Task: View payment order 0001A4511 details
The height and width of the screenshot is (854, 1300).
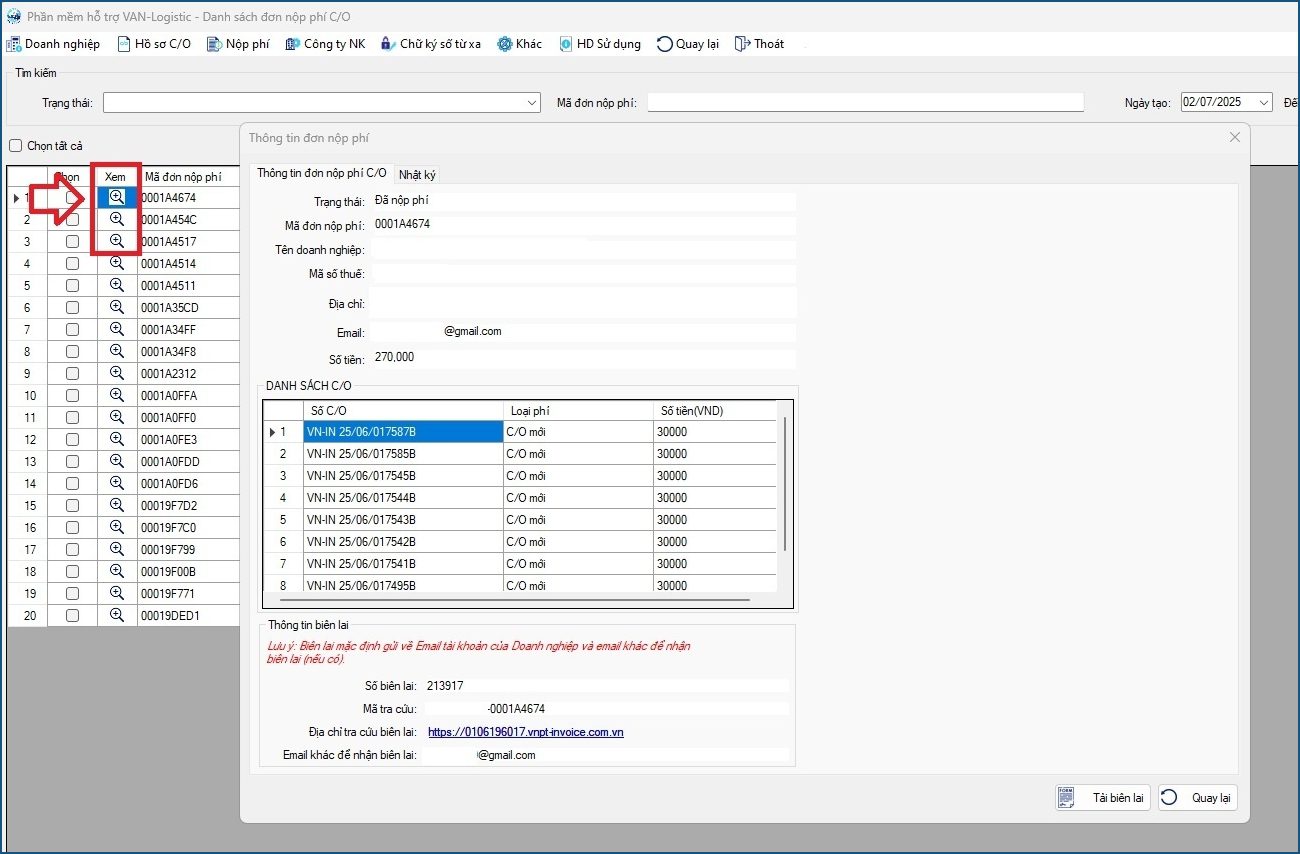Action: [117, 285]
